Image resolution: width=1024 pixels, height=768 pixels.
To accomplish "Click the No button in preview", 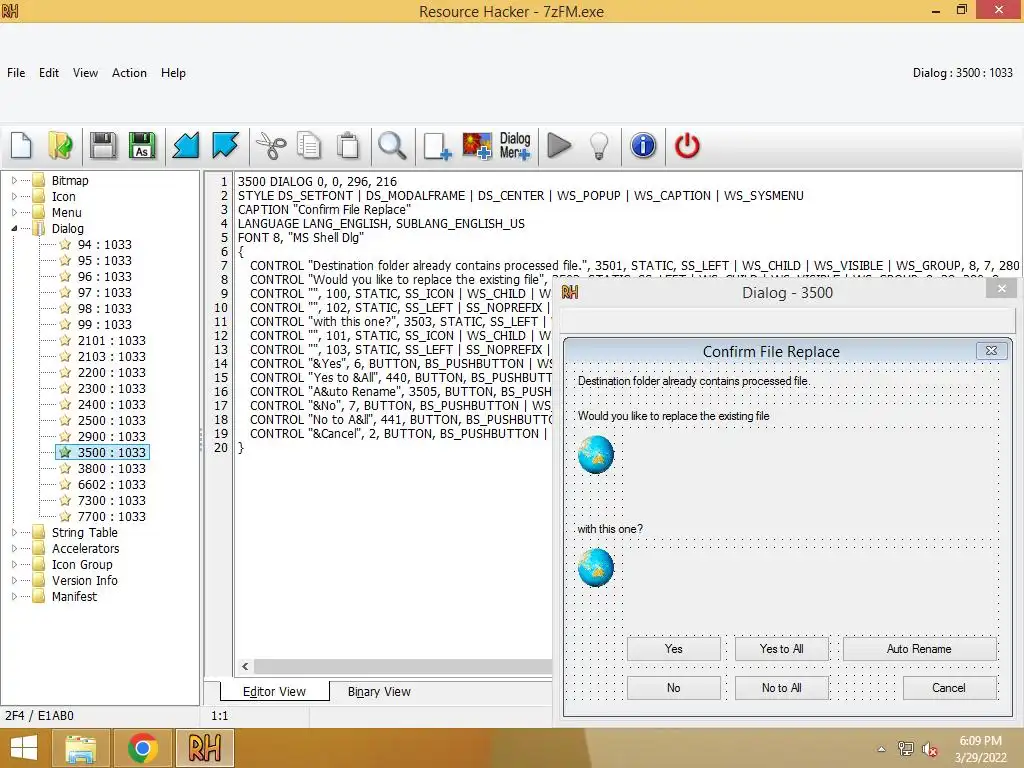I will pos(673,688).
